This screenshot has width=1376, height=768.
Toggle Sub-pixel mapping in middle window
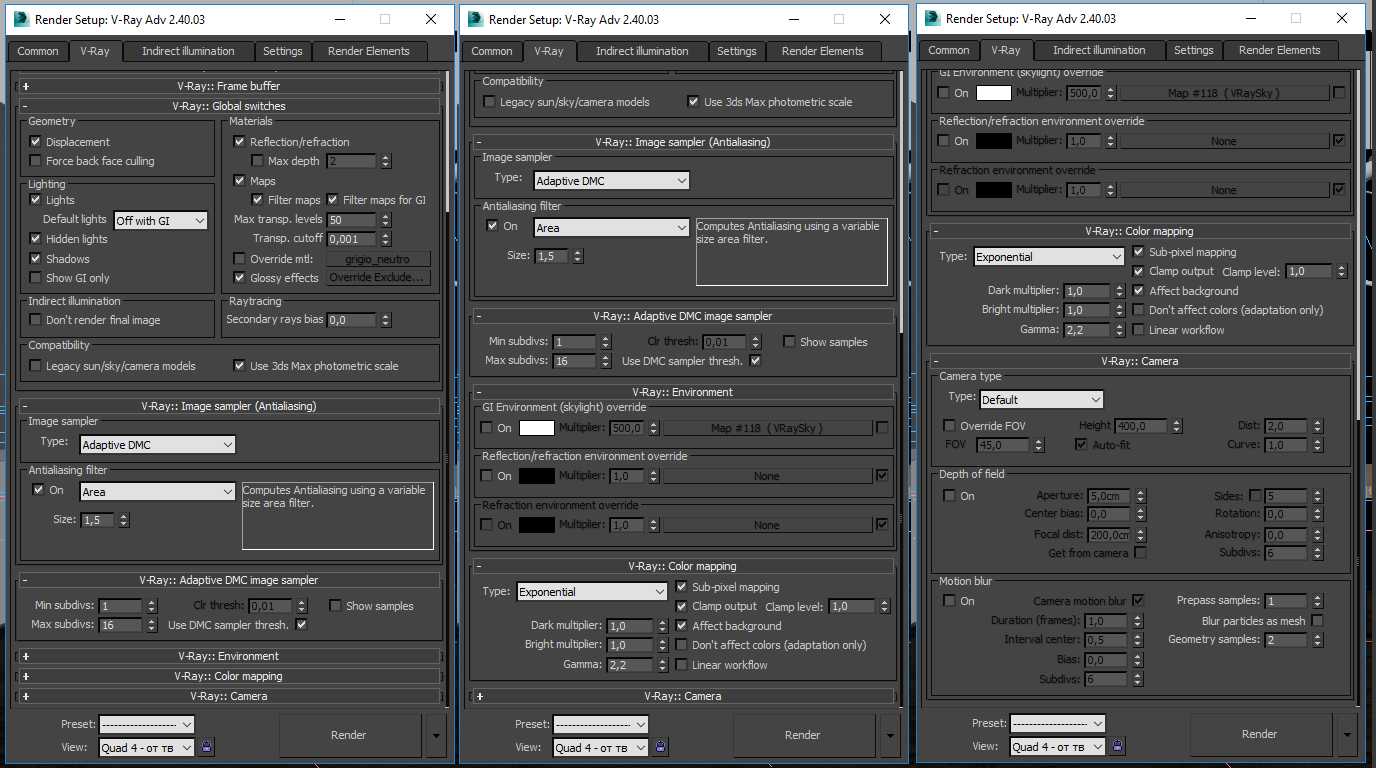[682, 587]
